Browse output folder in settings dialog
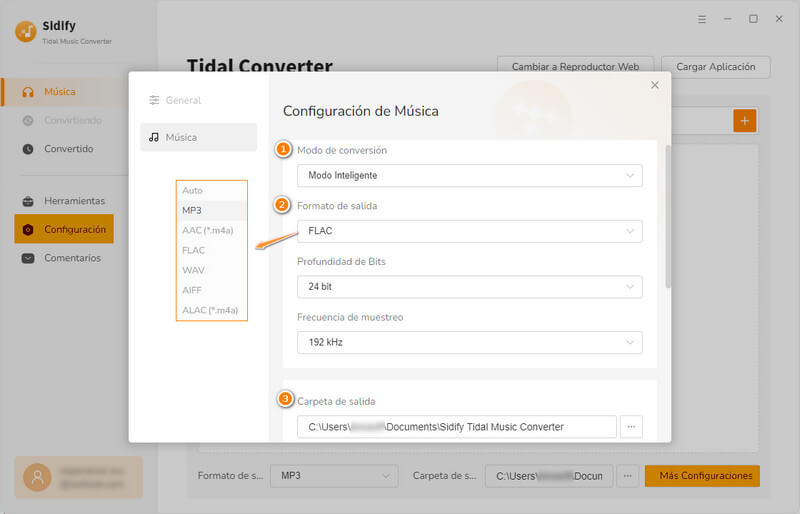The image size is (800, 514). click(631, 427)
